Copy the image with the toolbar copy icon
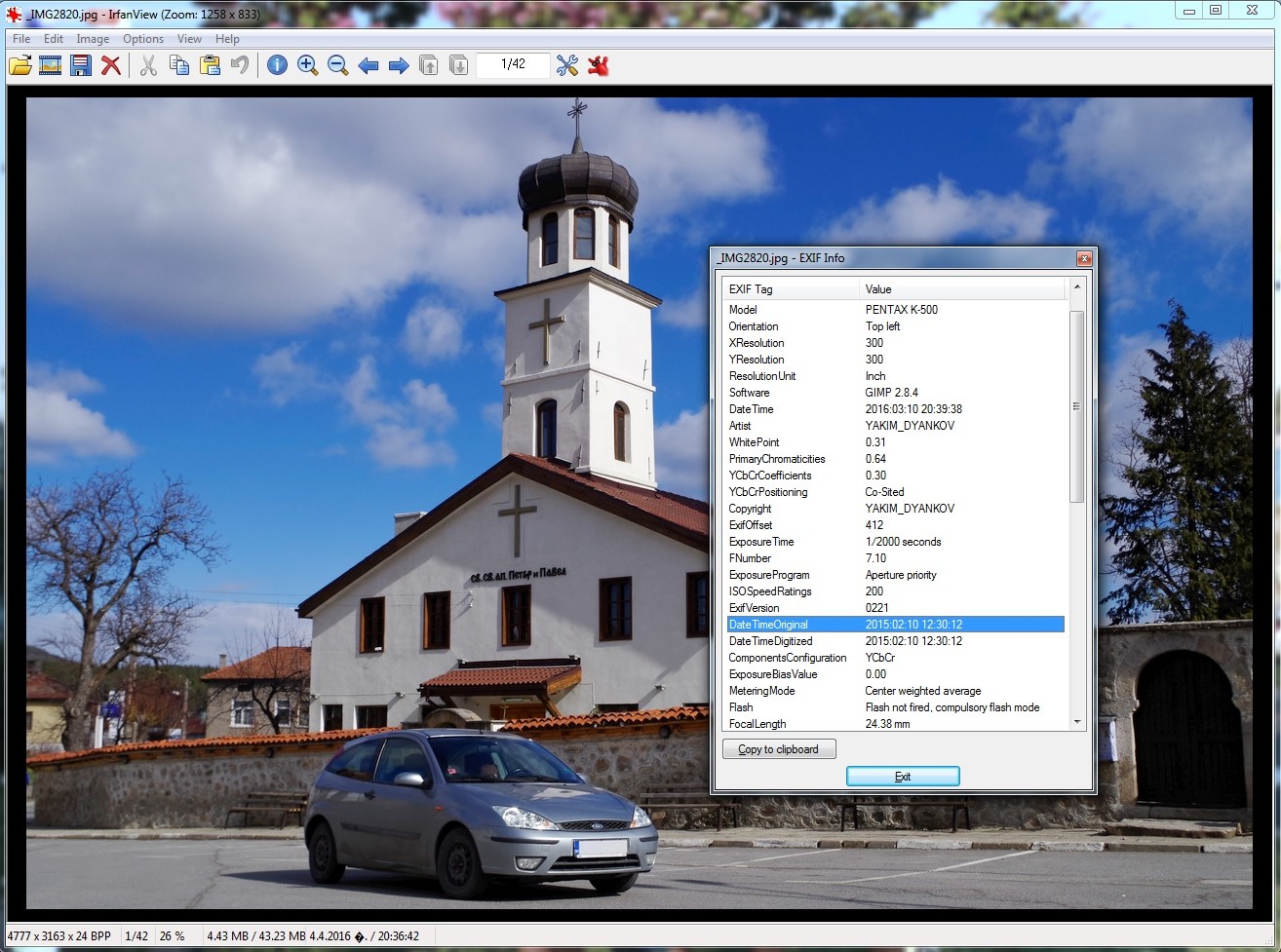The height and width of the screenshot is (952, 1281). tap(179, 65)
